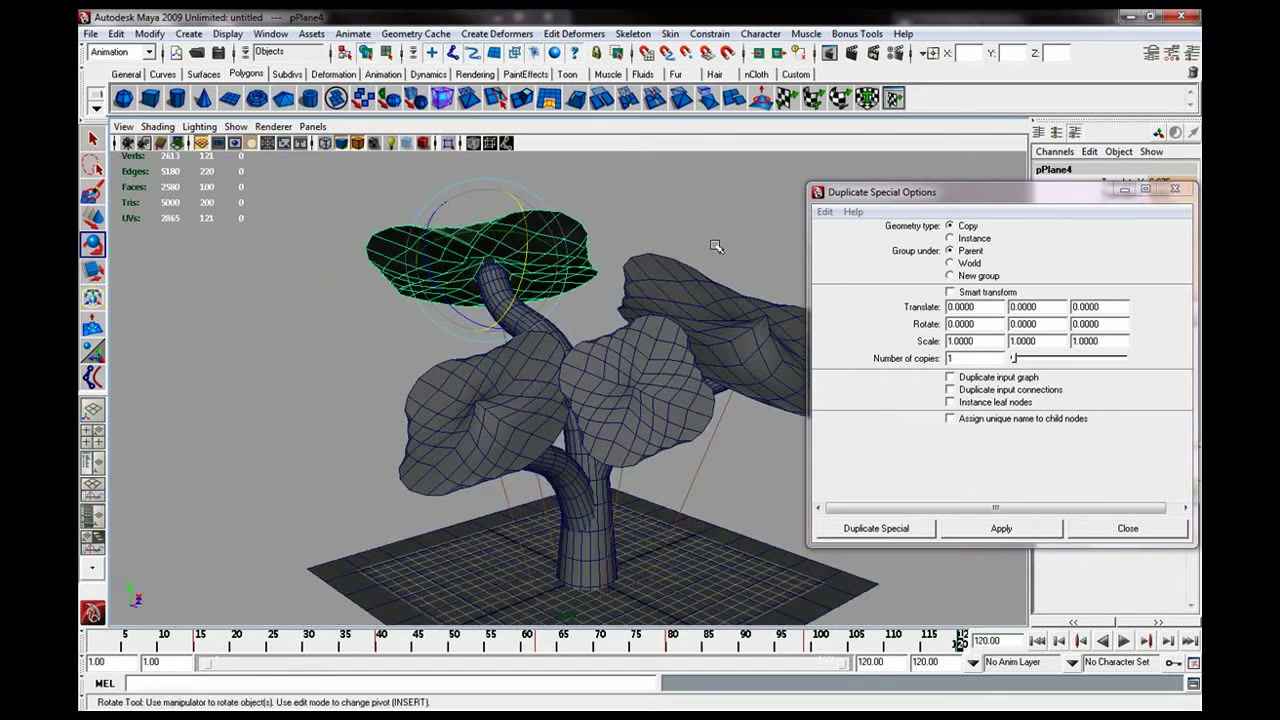
Task: Select Instance geometry type
Action: pos(949,238)
